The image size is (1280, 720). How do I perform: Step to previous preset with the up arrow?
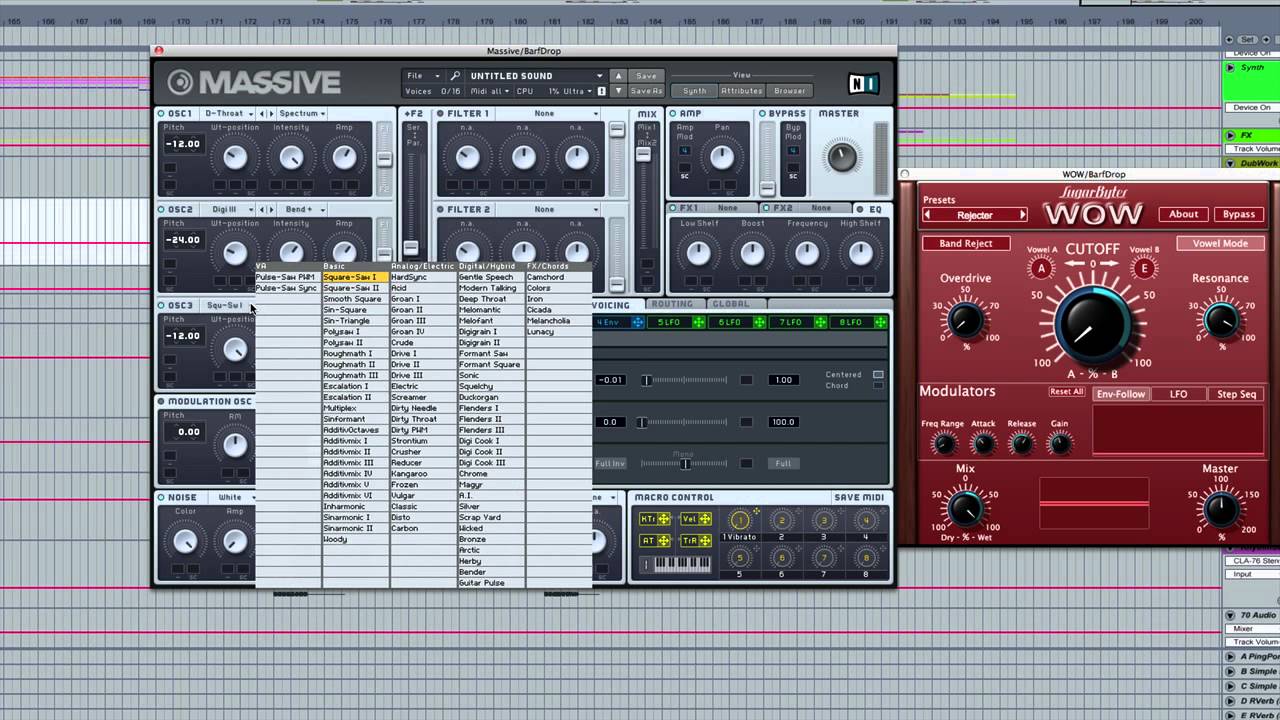click(x=618, y=76)
